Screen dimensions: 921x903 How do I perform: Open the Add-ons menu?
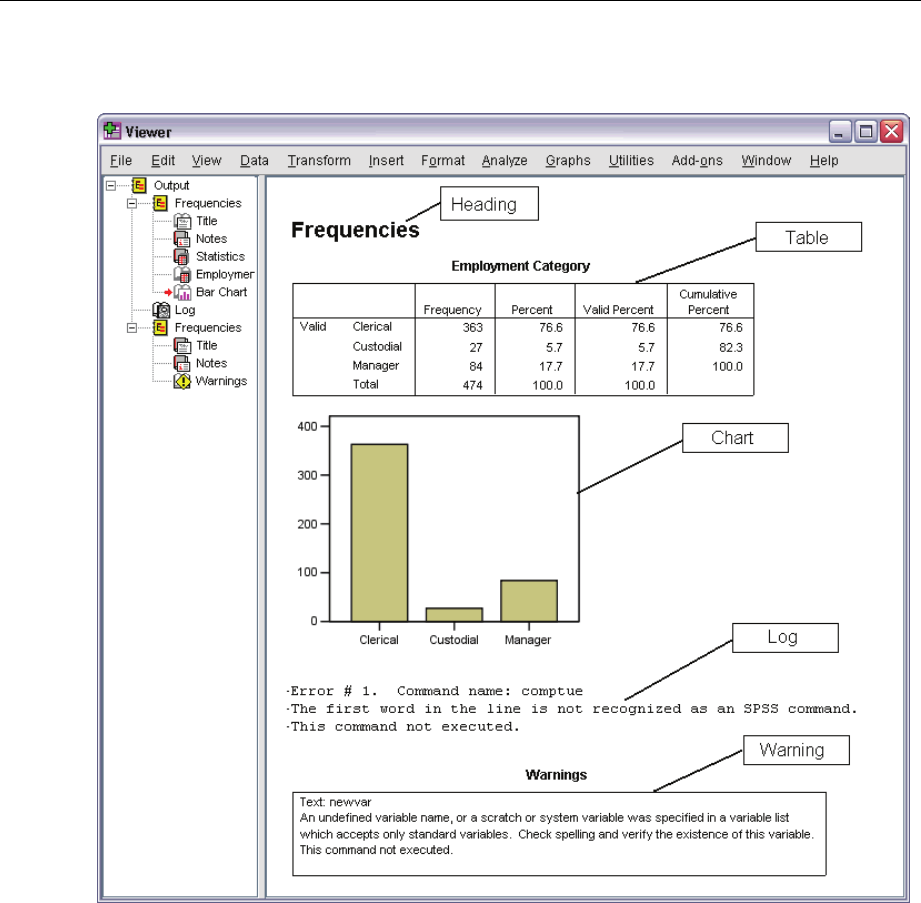click(697, 160)
